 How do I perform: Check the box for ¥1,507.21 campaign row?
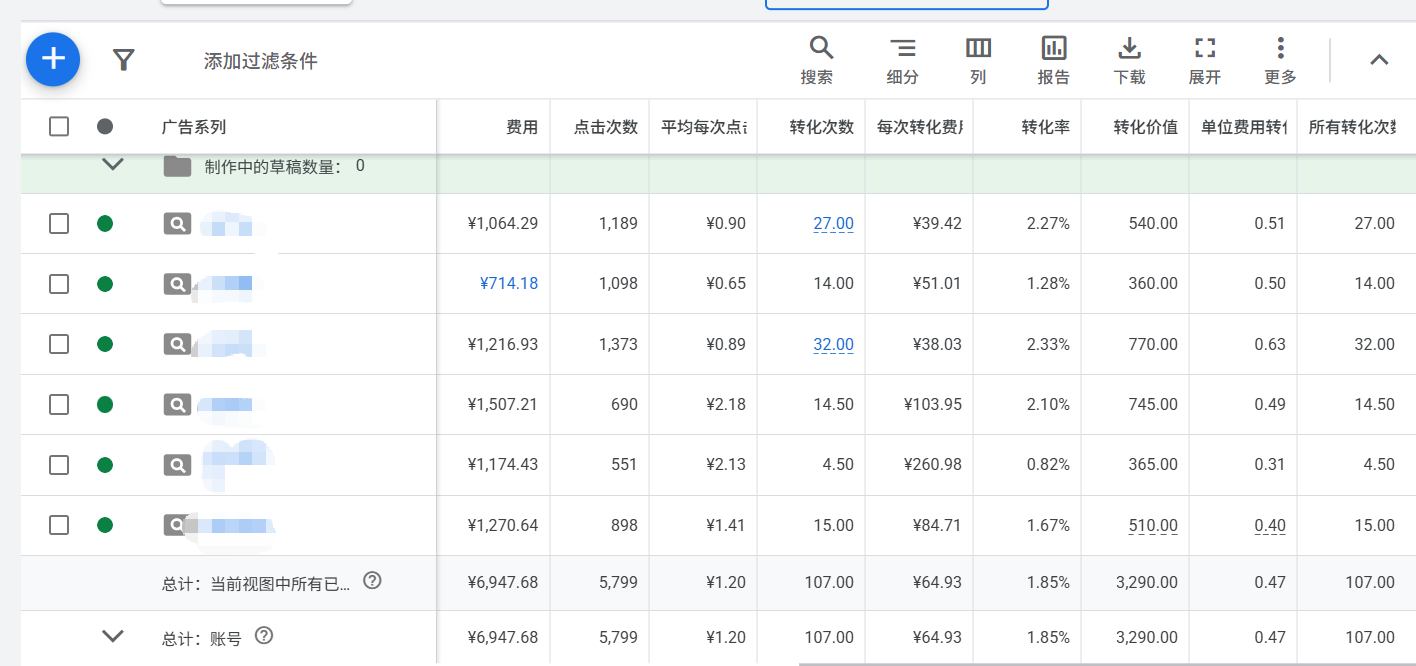click(x=59, y=405)
